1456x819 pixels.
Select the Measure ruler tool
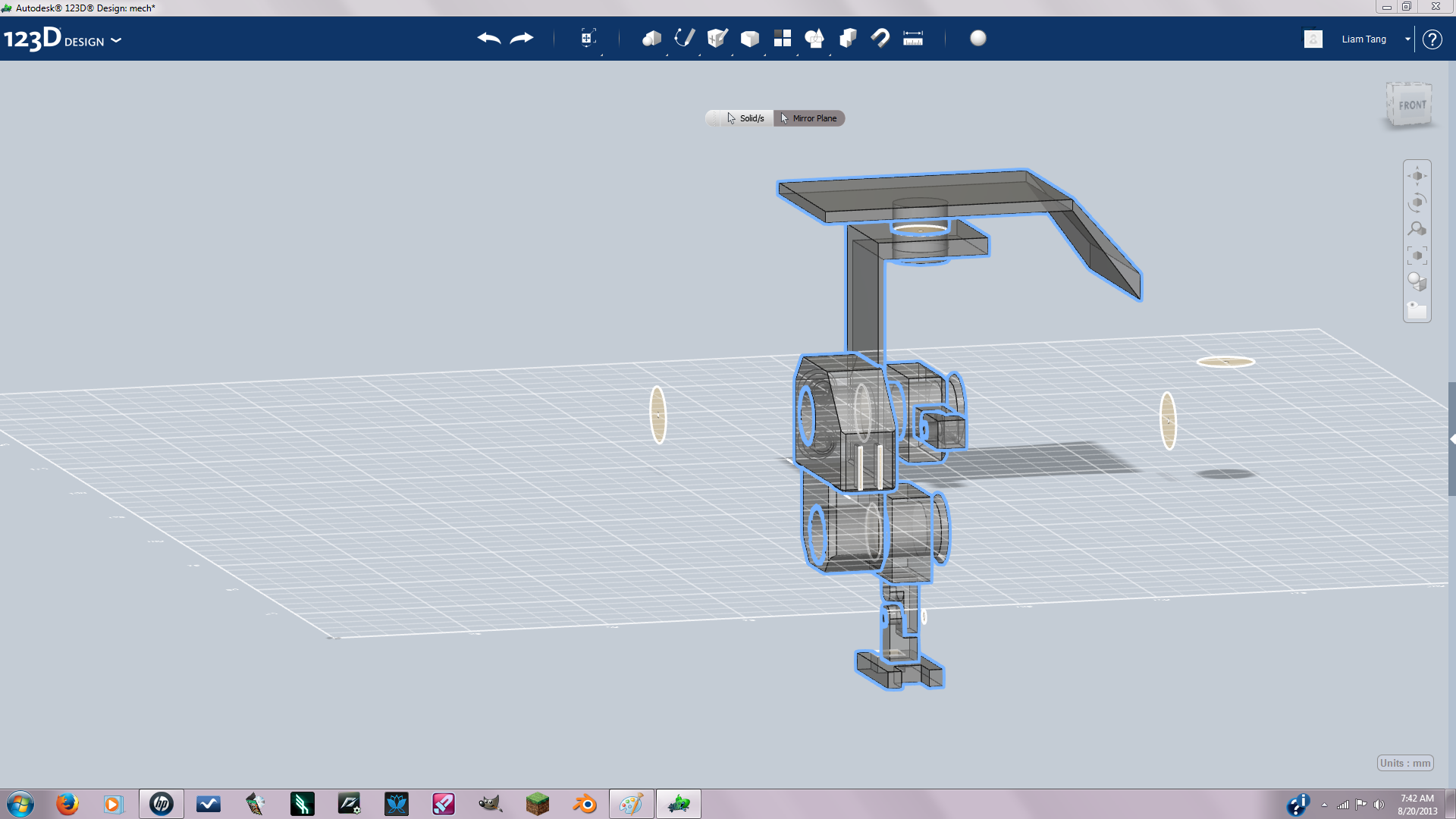tap(913, 39)
